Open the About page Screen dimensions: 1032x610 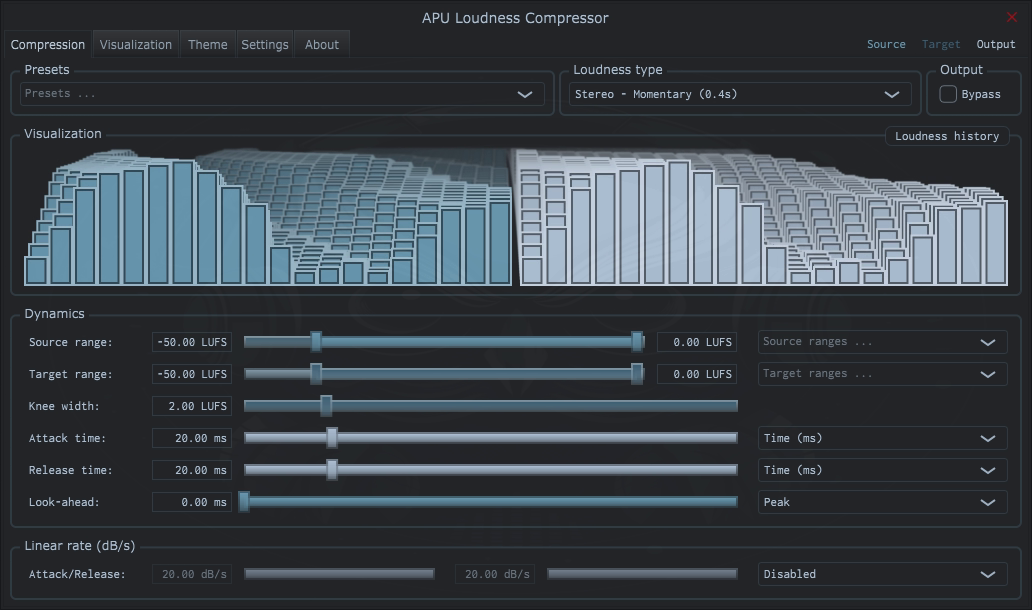pos(321,44)
